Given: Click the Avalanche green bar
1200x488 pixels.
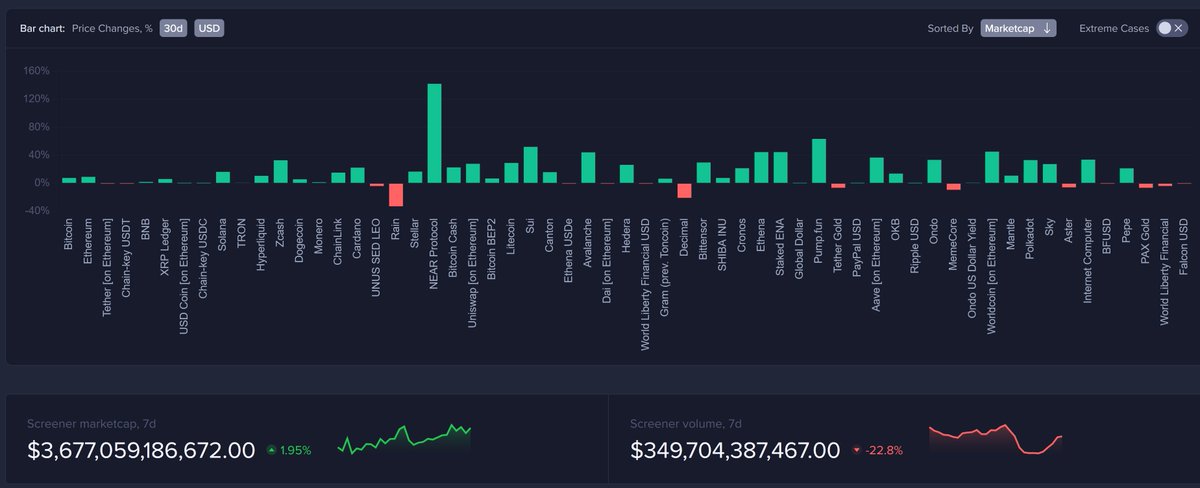Looking at the screenshot, I should [588, 167].
